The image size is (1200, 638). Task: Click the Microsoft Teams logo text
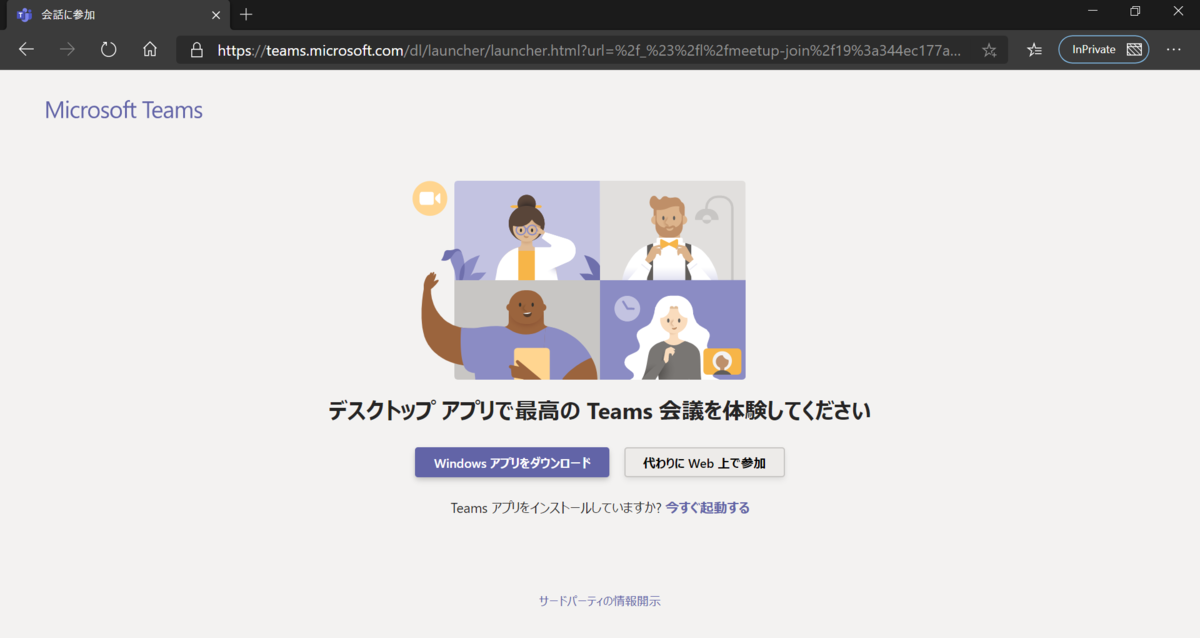124,110
